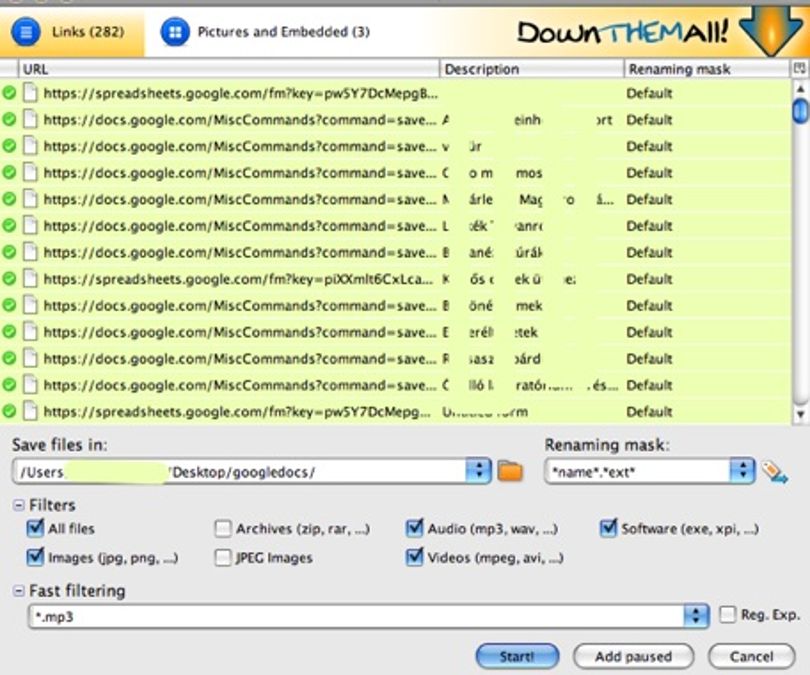Click the column picker icon in header

(799, 68)
